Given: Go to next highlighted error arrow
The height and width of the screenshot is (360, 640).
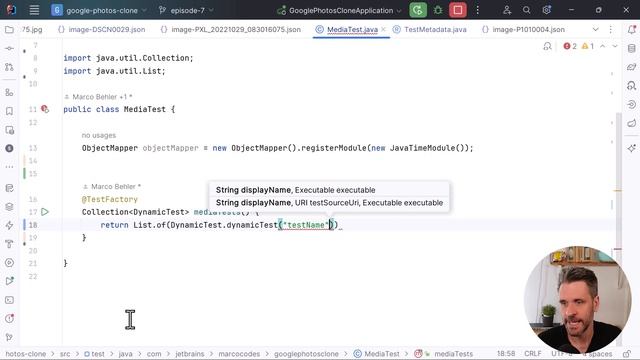Looking at the screenshot, I should point(615,46).
